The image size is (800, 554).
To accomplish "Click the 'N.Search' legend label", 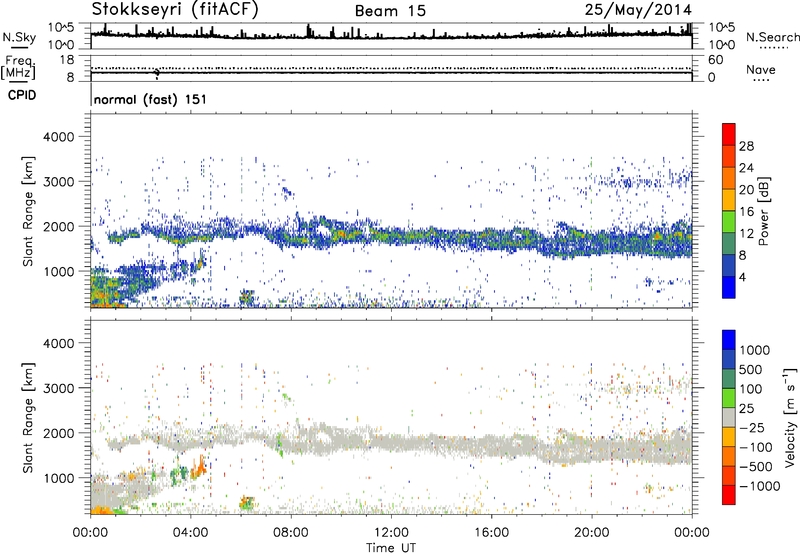I will coord(772,37).
